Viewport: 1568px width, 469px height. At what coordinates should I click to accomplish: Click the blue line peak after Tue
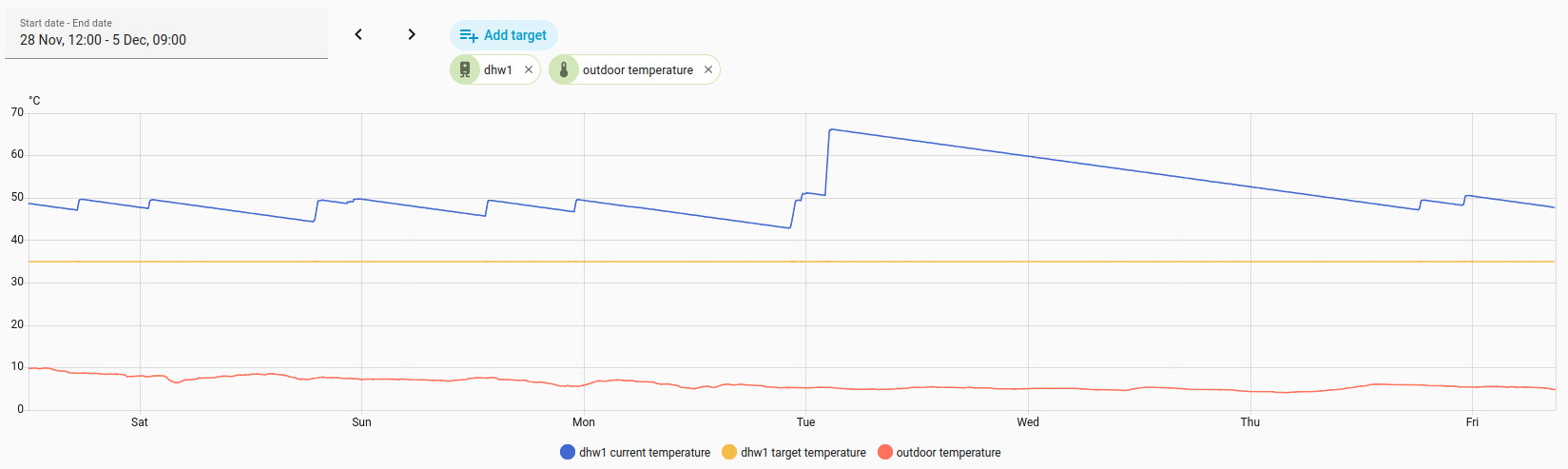click(x=831, y=129)
